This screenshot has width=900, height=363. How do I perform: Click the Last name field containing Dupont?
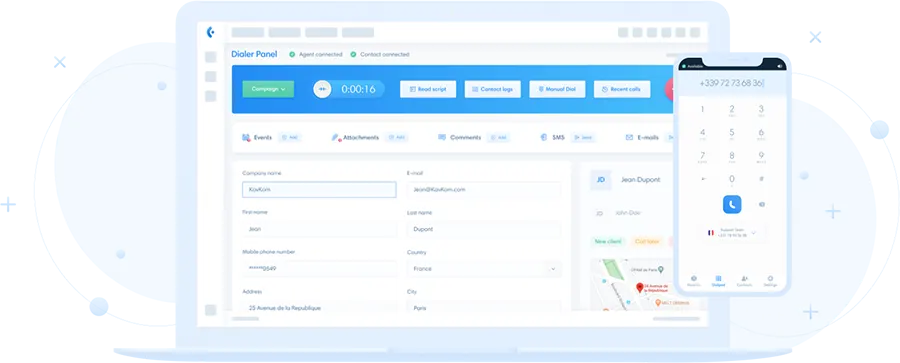coord(484,229)
